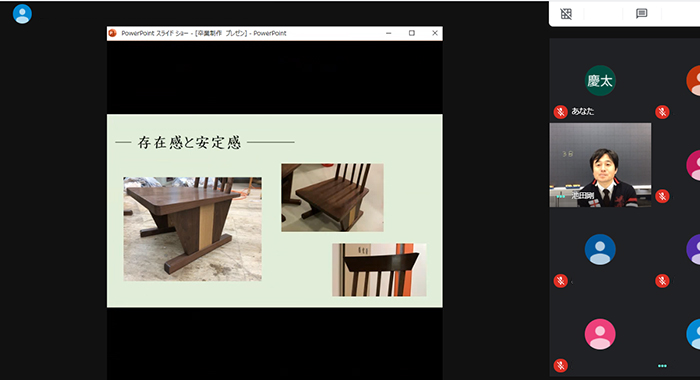This screenshot has height=380, width=700.
Task: Click the PowerPoint logo in the title bar
Action: click(112, 33)
